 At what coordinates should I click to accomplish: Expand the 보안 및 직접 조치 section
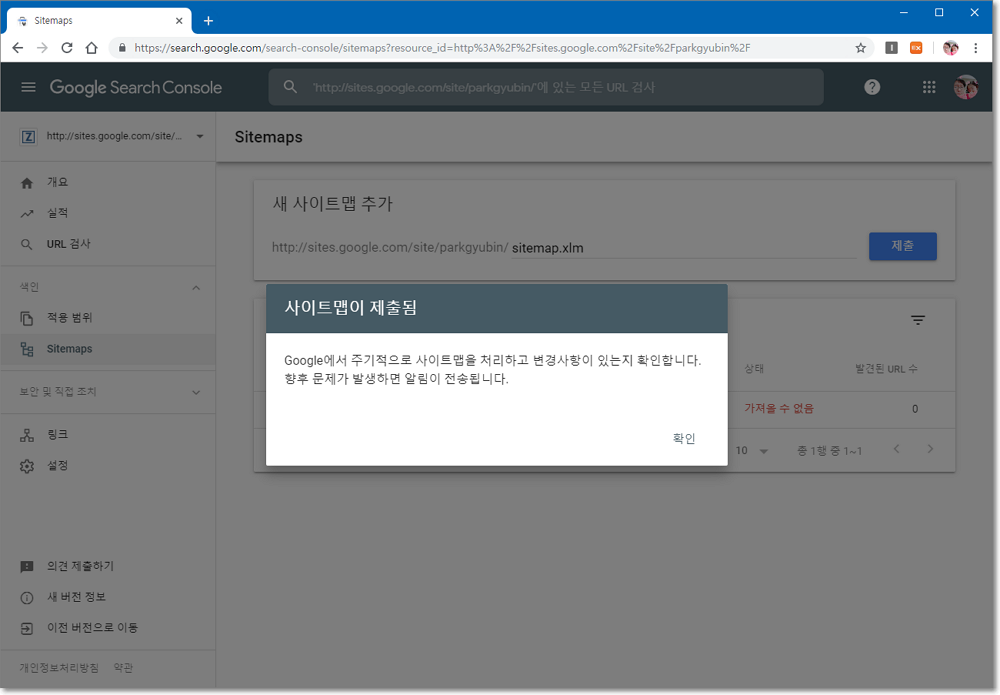click(196, 392)
